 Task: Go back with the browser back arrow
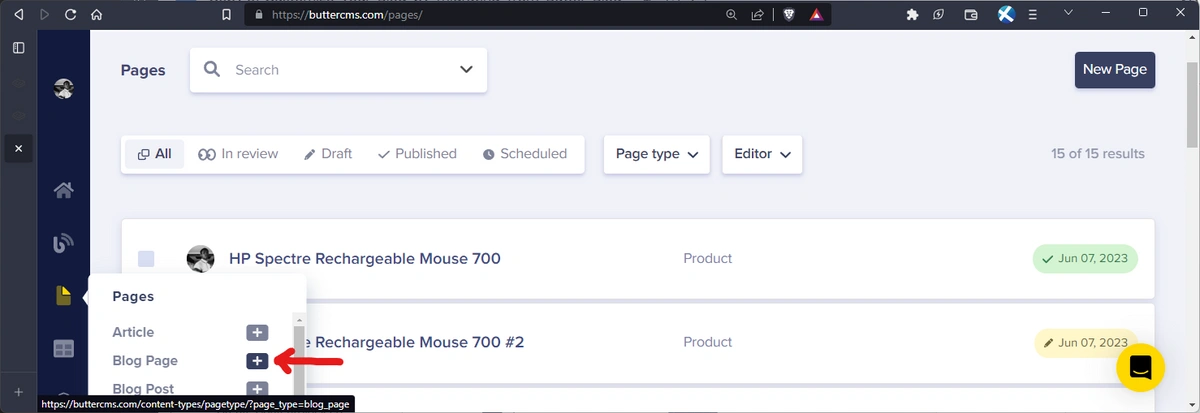tap(18, 15)
